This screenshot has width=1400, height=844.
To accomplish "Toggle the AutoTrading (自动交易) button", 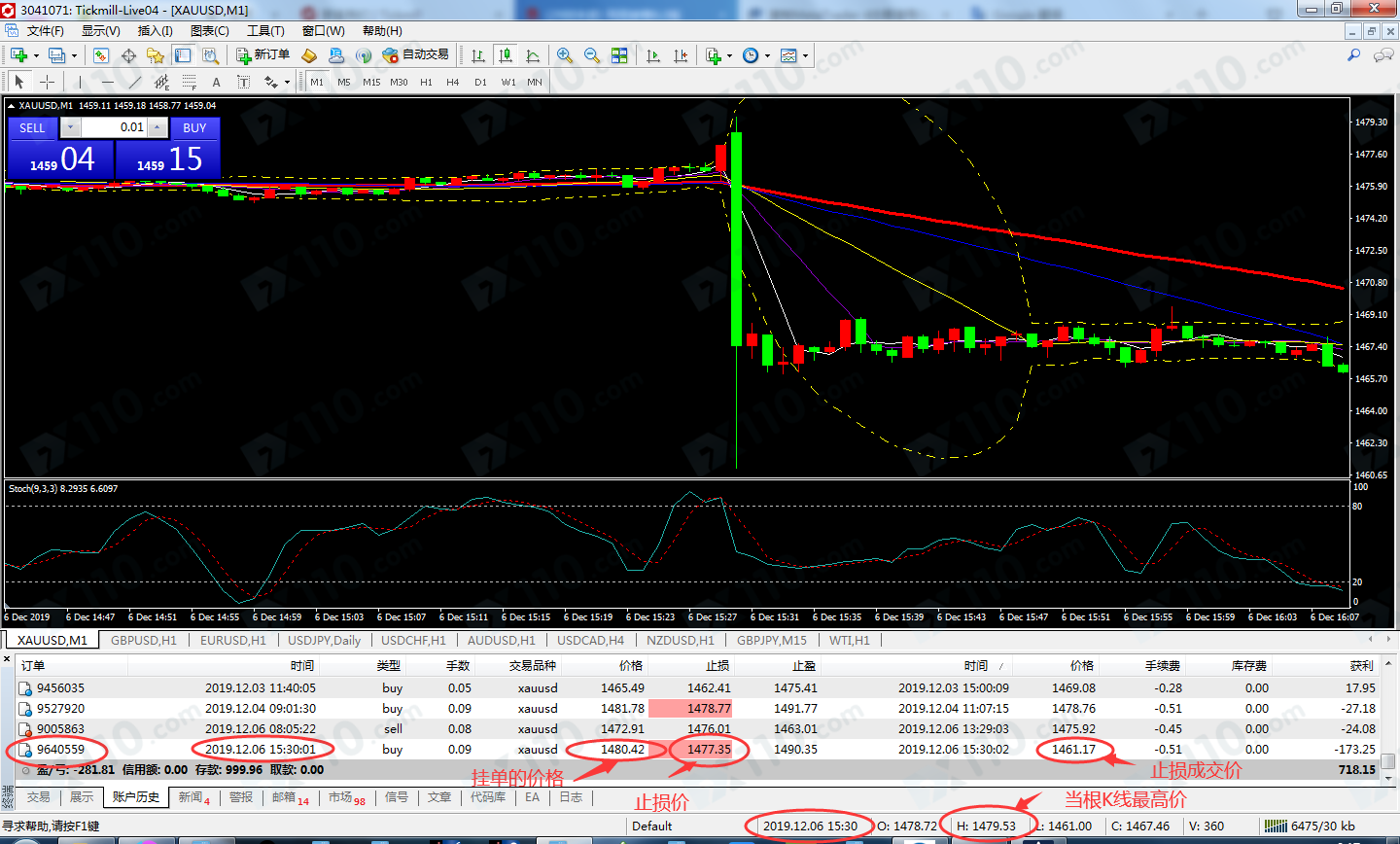I will coord(416,55).
